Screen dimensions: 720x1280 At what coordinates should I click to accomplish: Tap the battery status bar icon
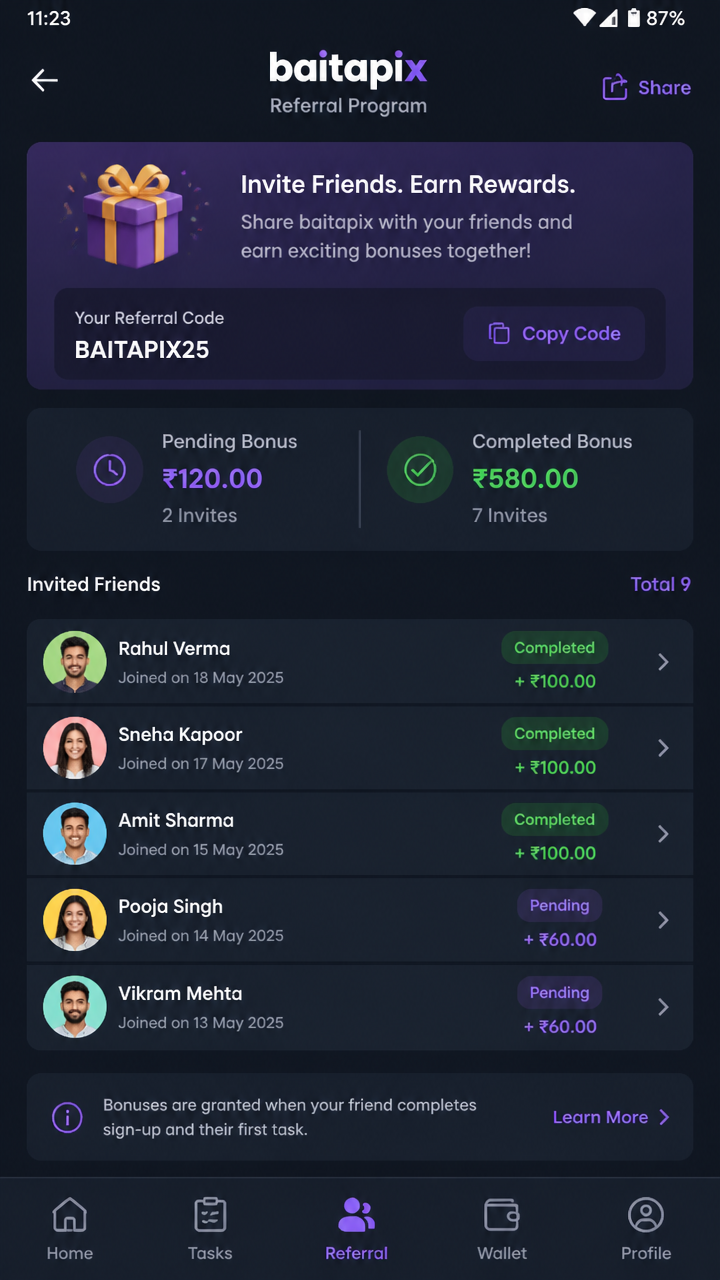tap(634, 18)
